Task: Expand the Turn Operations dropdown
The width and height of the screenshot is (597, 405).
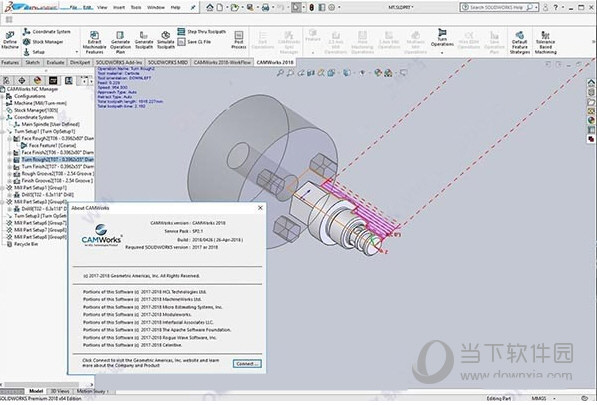Action: [x=442, y=53]
